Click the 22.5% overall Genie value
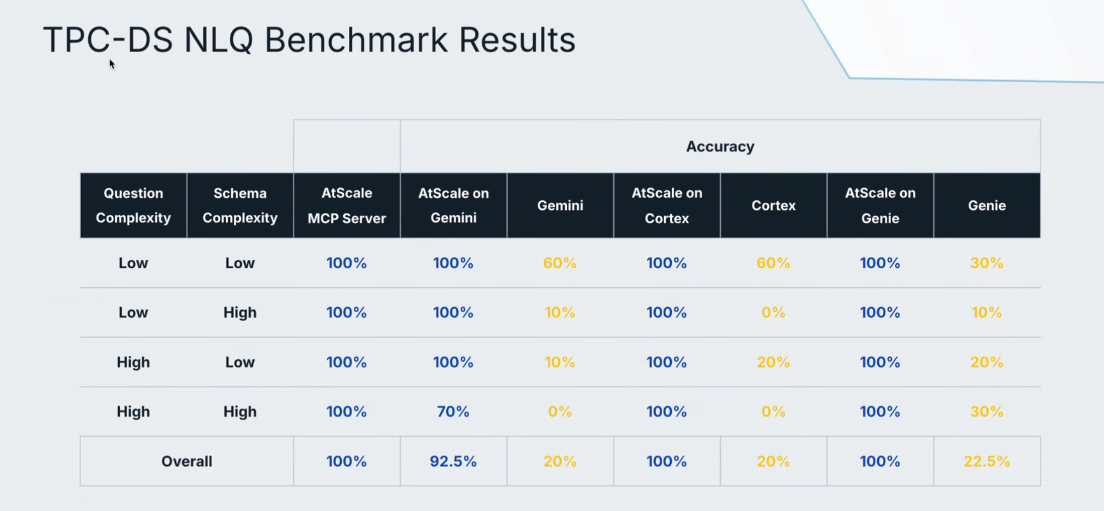Viewport: 1104px width, 511px height. (986, 462)
